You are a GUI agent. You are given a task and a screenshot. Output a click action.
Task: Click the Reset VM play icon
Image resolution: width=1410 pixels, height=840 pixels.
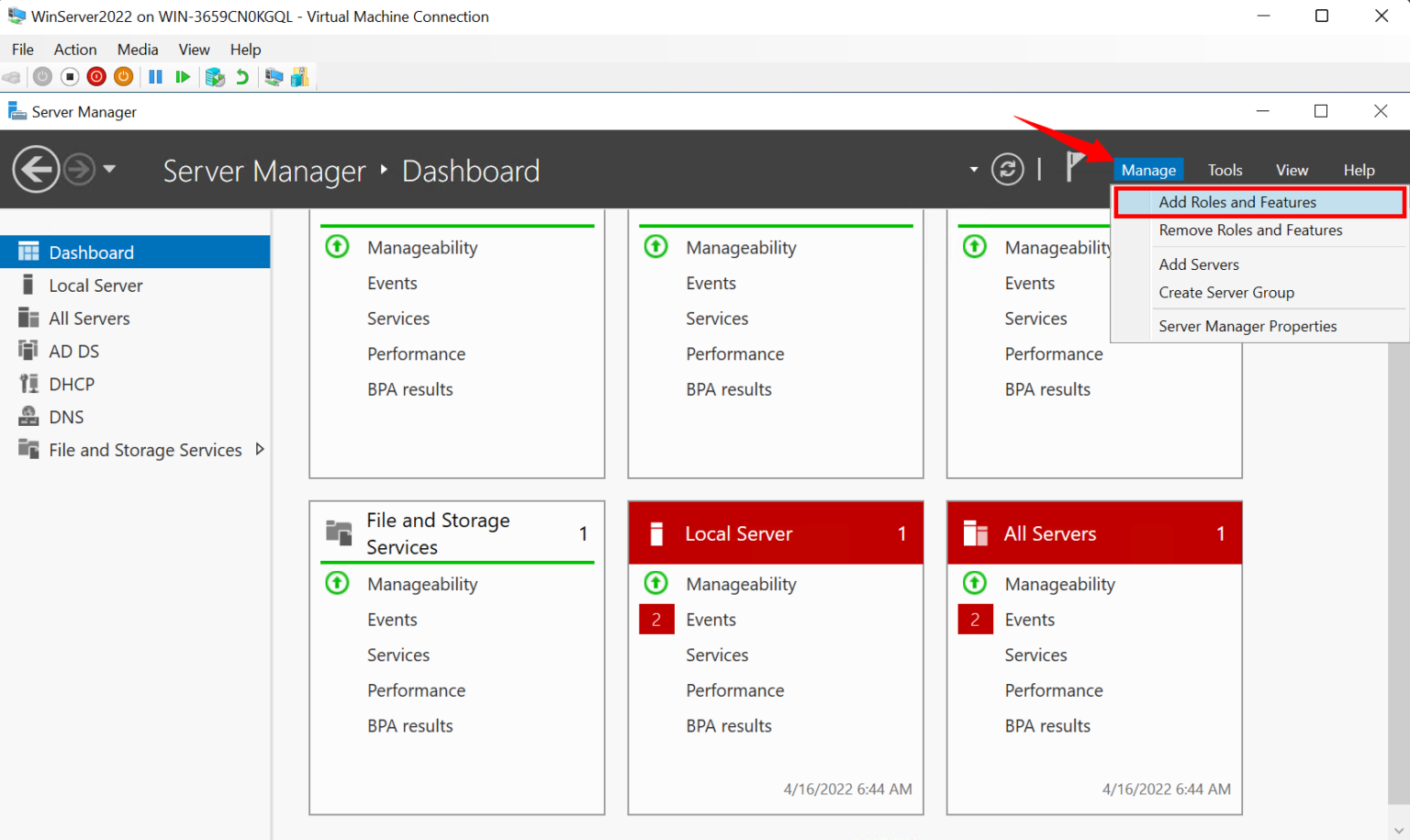[x=183, y=77]
